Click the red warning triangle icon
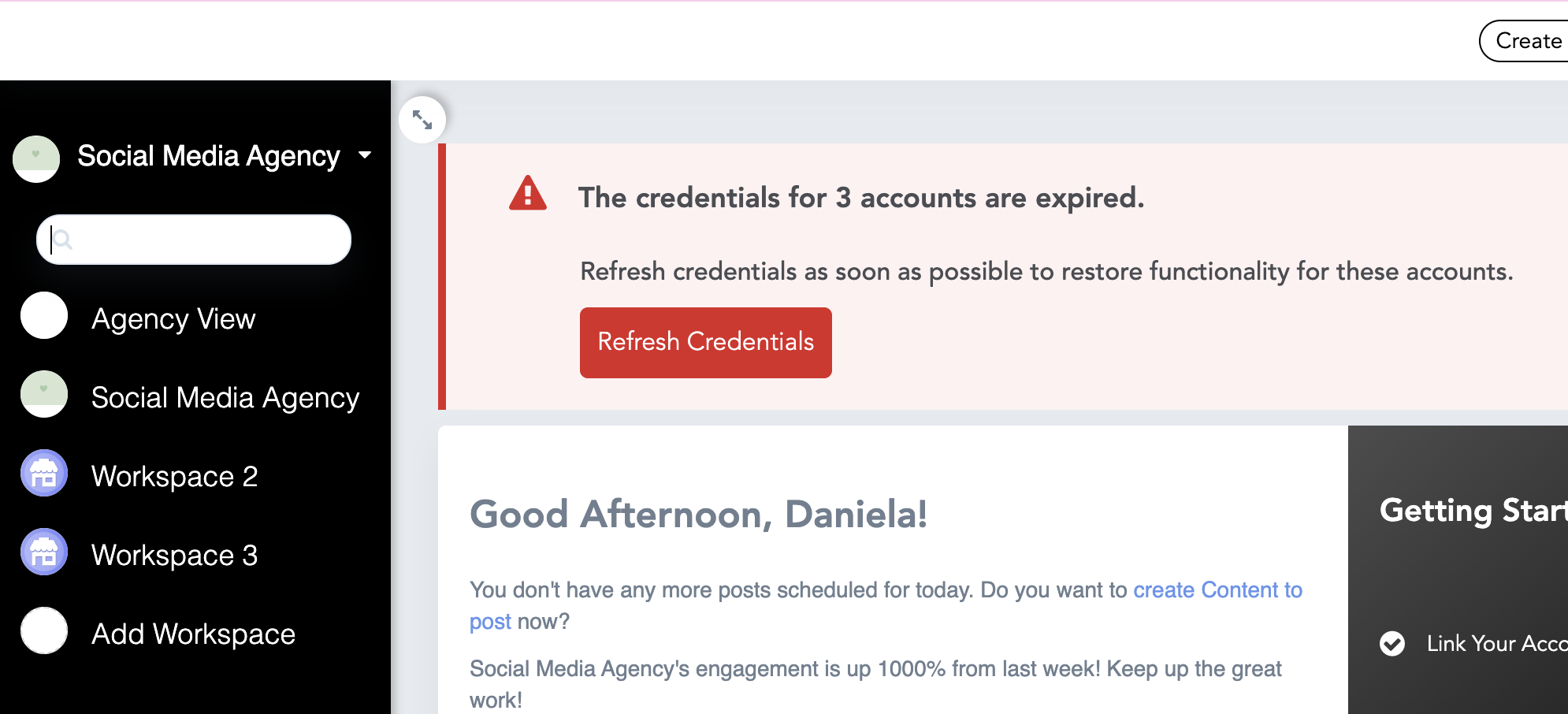Image resolution: width=1568 pixels, height=714 pixels. [528, 194]
